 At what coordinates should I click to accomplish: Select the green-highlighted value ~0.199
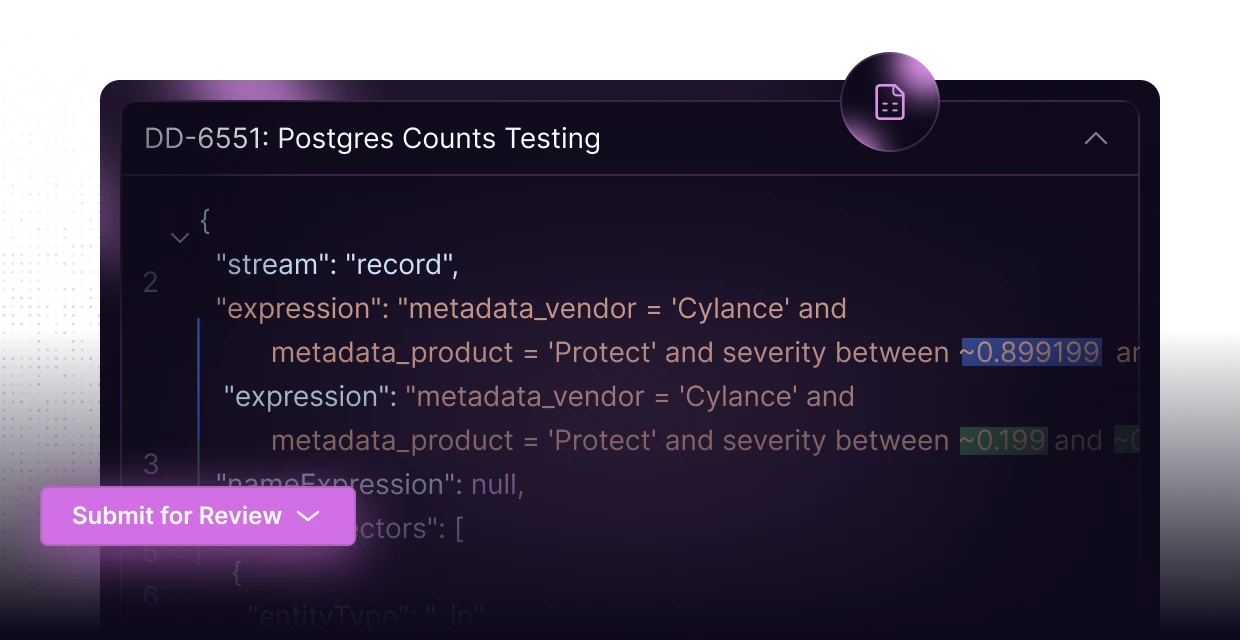[1003, 440]
